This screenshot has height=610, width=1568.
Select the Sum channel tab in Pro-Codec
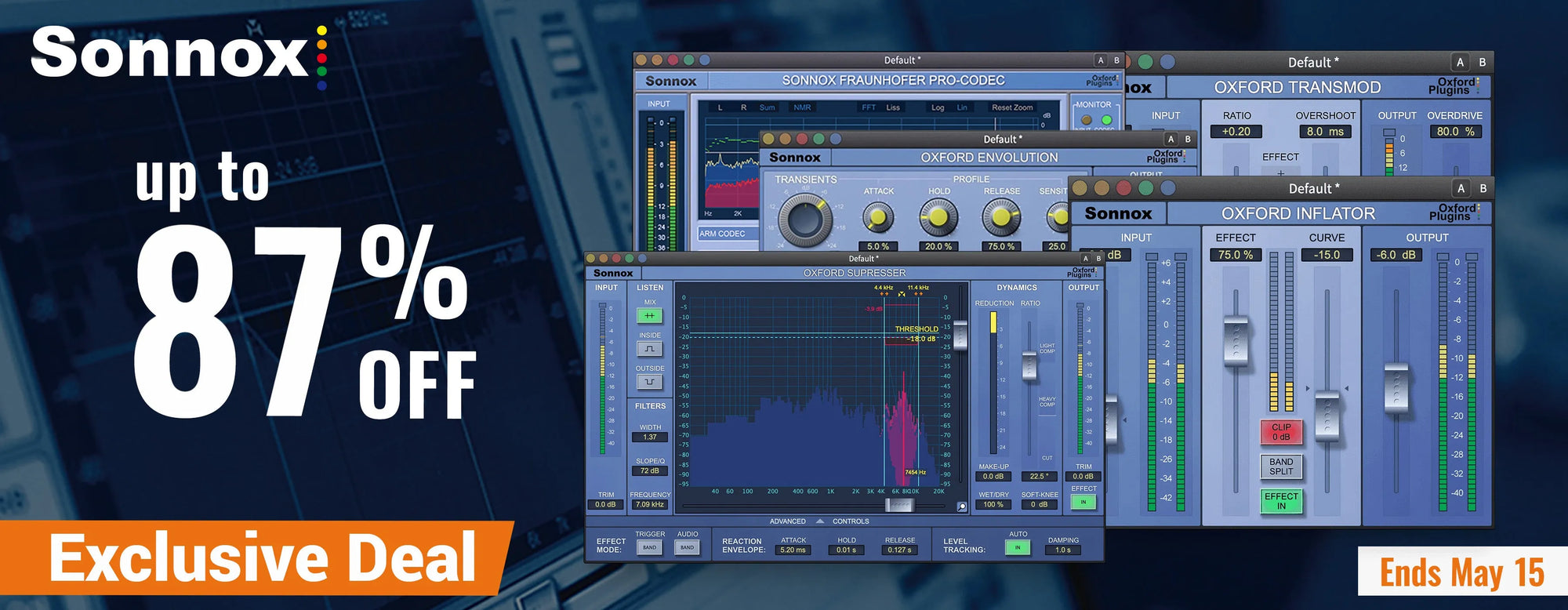click(767, 107)
